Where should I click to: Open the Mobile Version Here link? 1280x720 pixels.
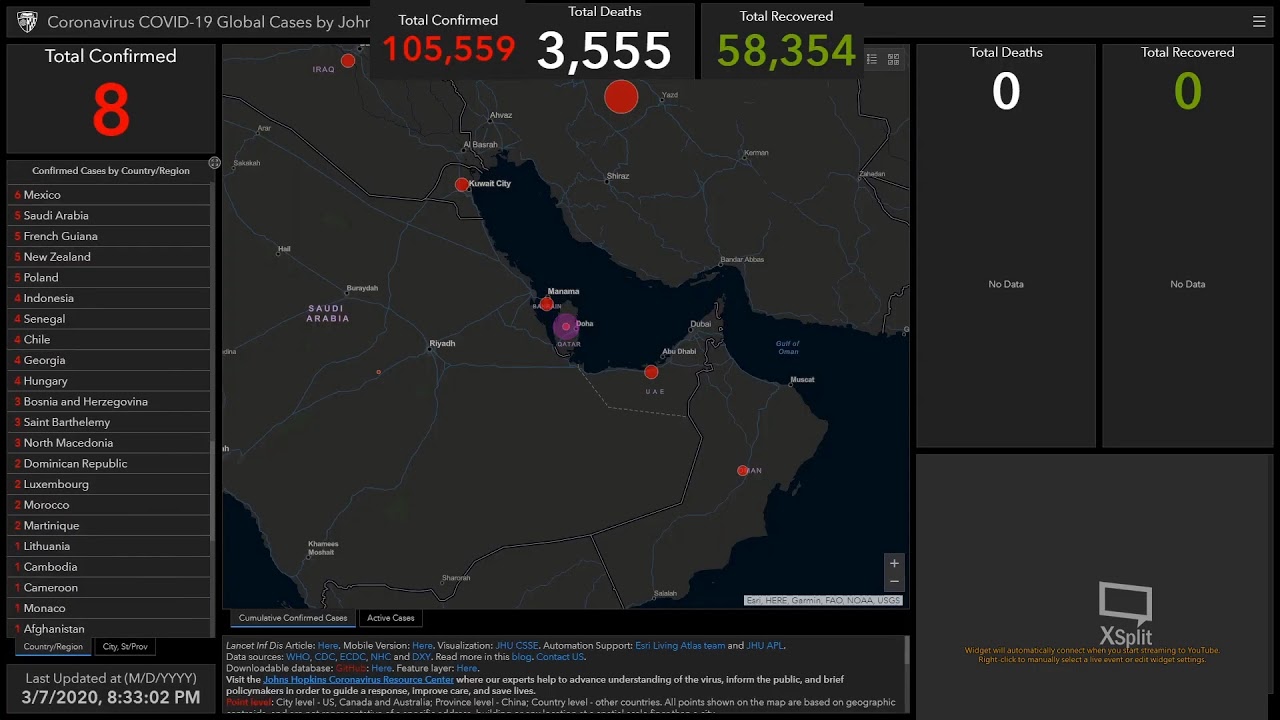click(x=422, y=646)
